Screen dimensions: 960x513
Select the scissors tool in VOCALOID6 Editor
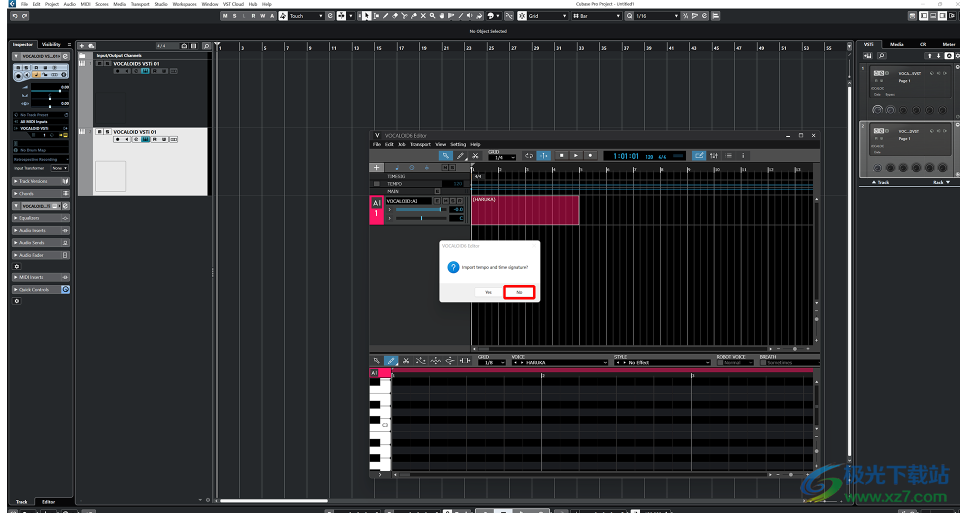pos(475,155)
